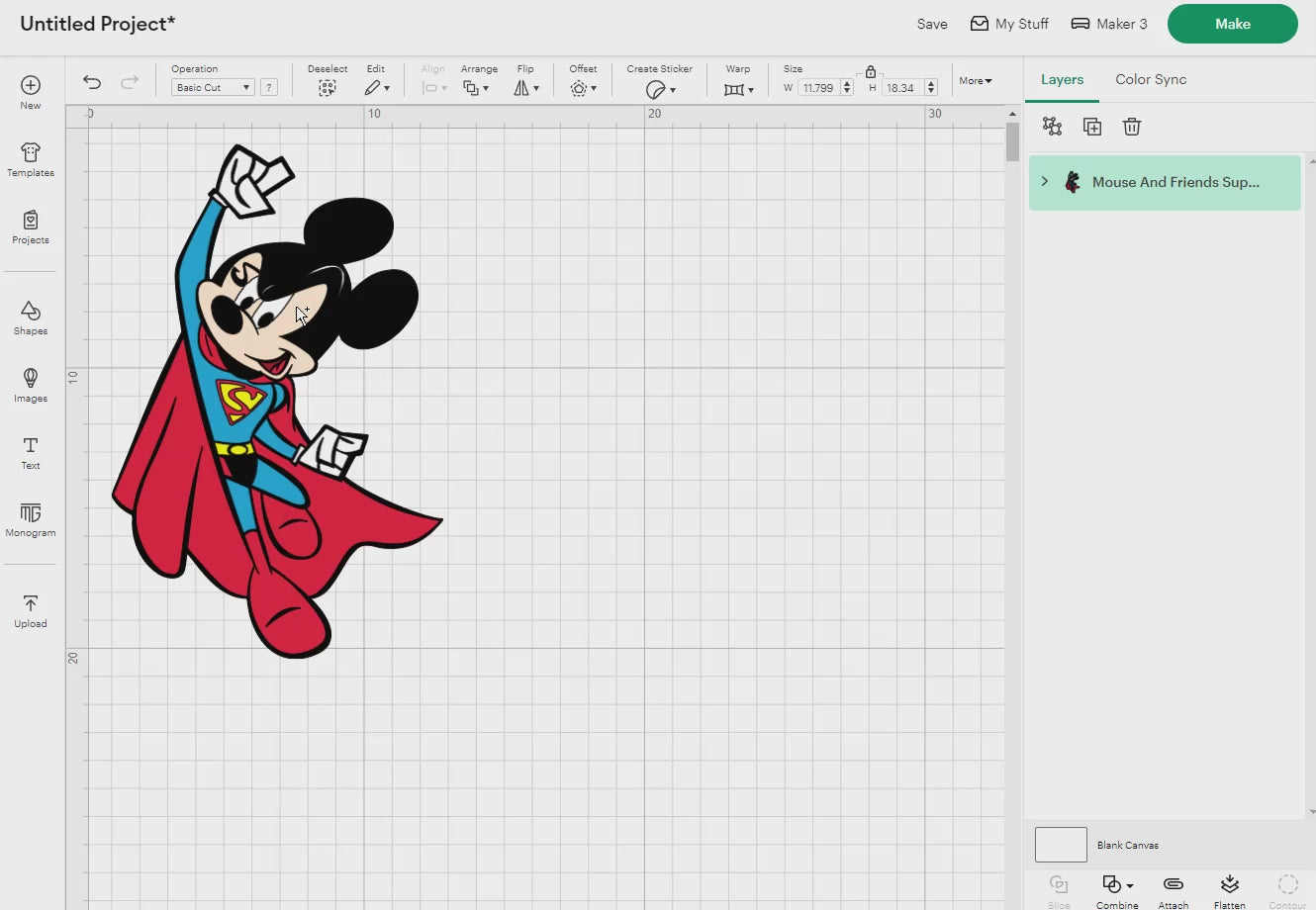Image resolution: width=1316 pixels, height=910 pixels.
Task: Open My Stuff
Action: [x=1009, y=24]
